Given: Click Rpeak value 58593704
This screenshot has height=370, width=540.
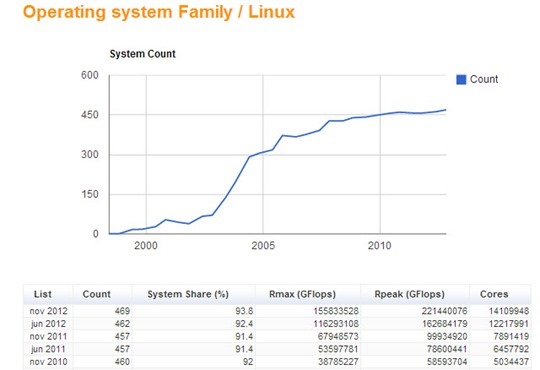Looking at the screenshot, I should [447, 362].
